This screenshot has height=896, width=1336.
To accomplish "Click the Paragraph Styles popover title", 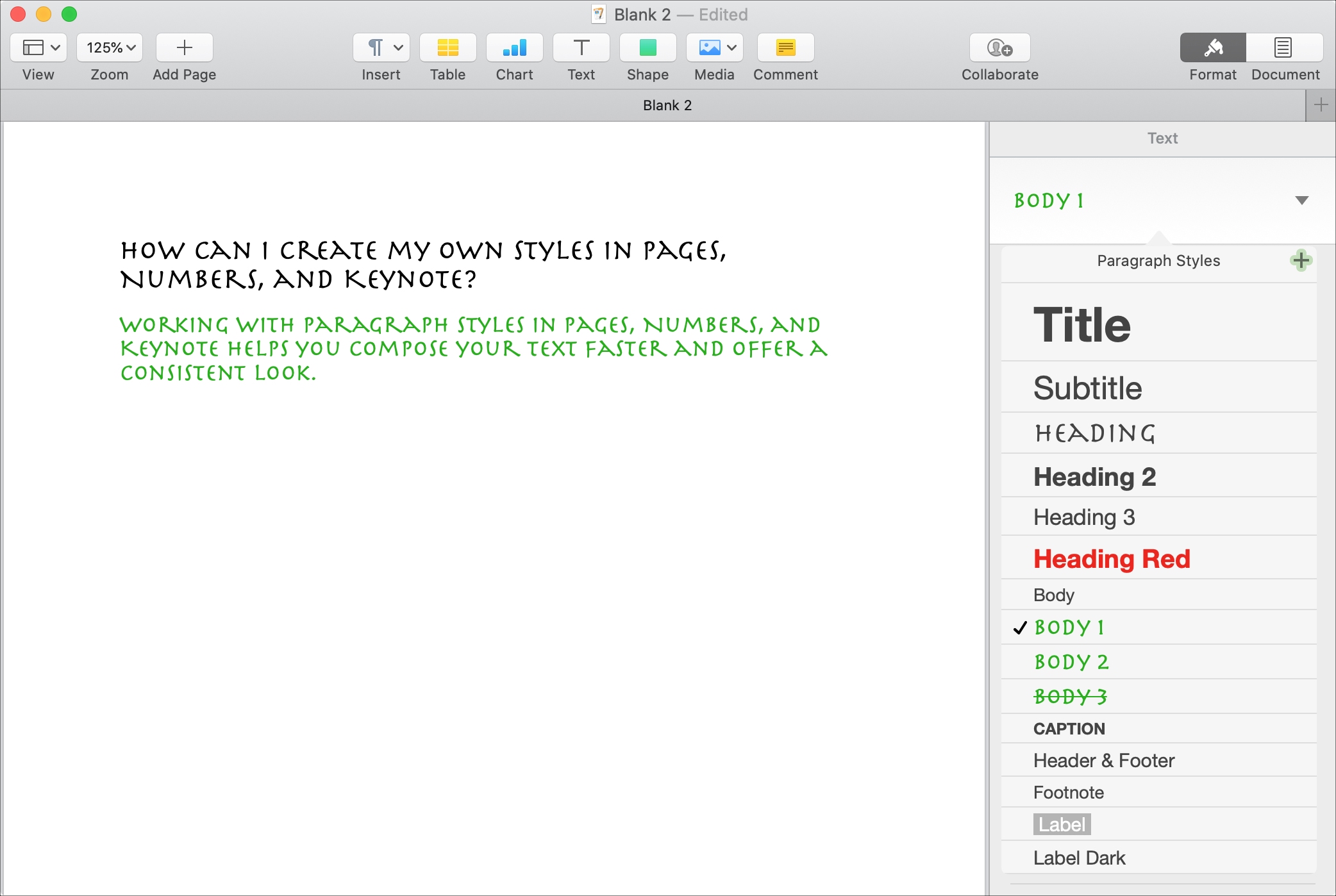I will [1158, 261].
